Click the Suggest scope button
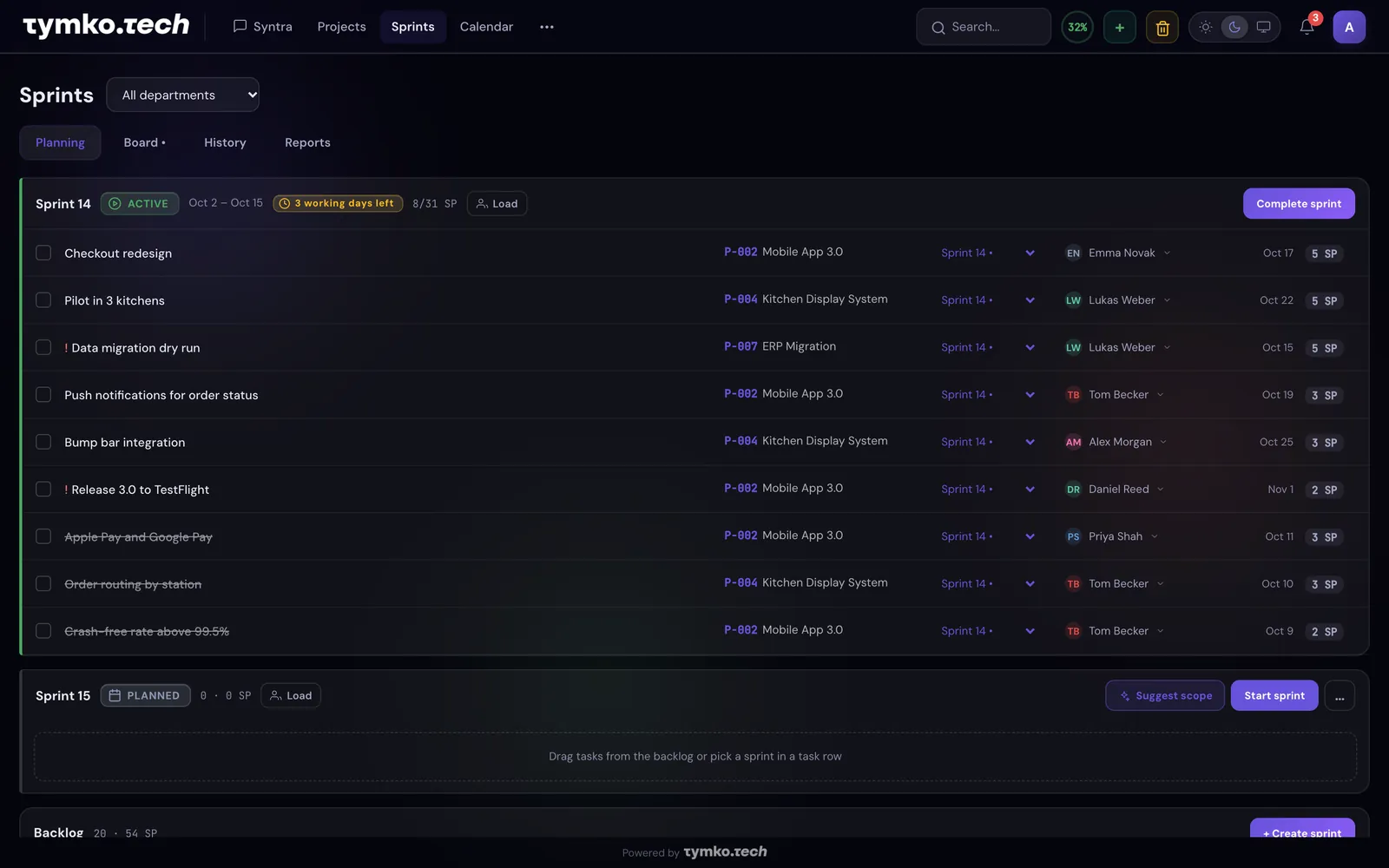 [1165, 695]
